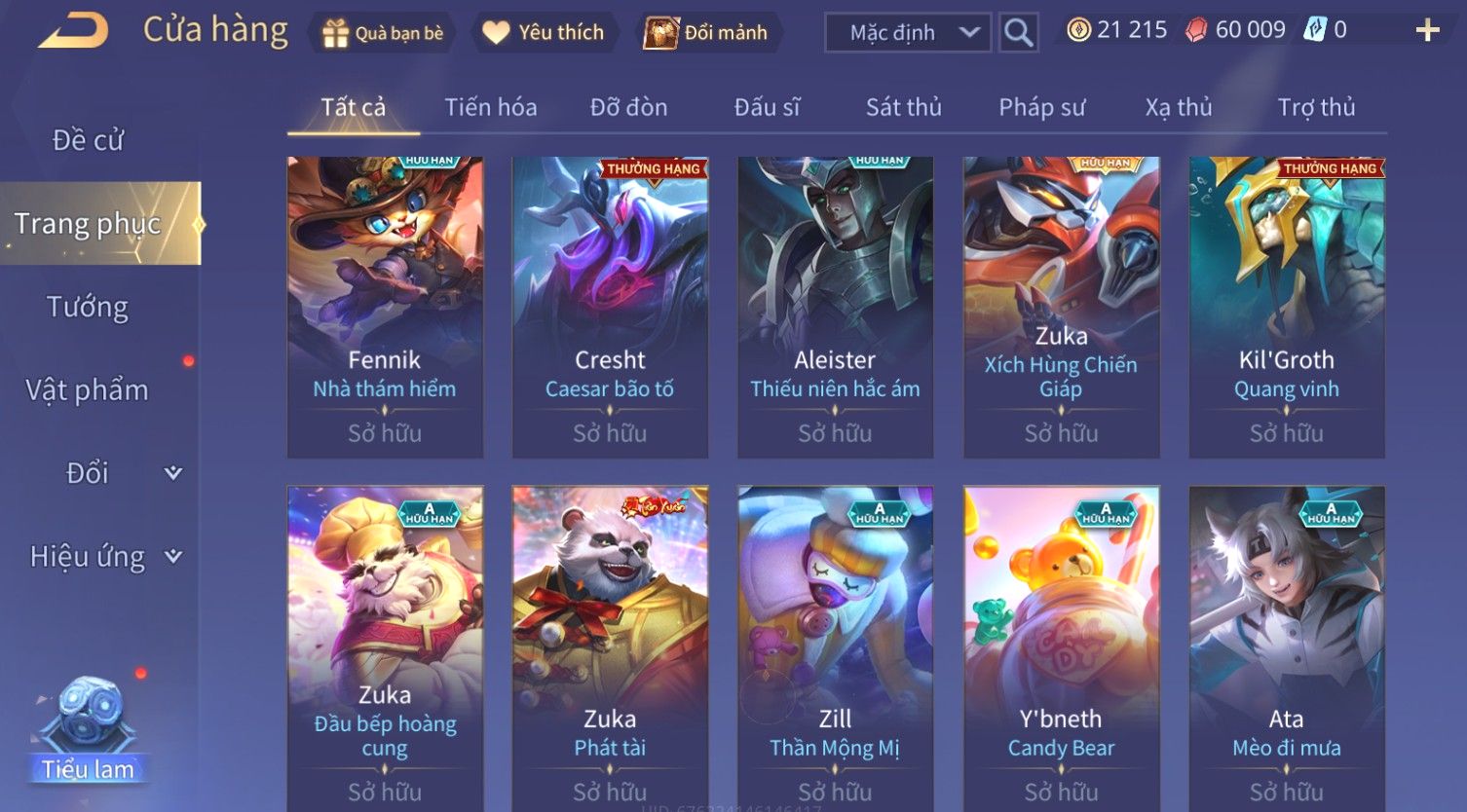The width and height of the screenshot is (1467, 812).
Task: Switch to the Sát thủ tab
Action: [904, 107]
